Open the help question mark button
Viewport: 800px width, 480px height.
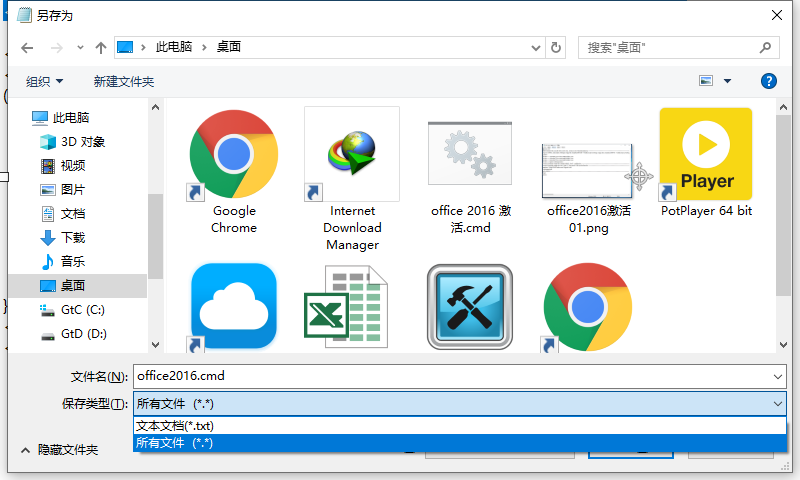pyautogui.click(x=768, y=81)
